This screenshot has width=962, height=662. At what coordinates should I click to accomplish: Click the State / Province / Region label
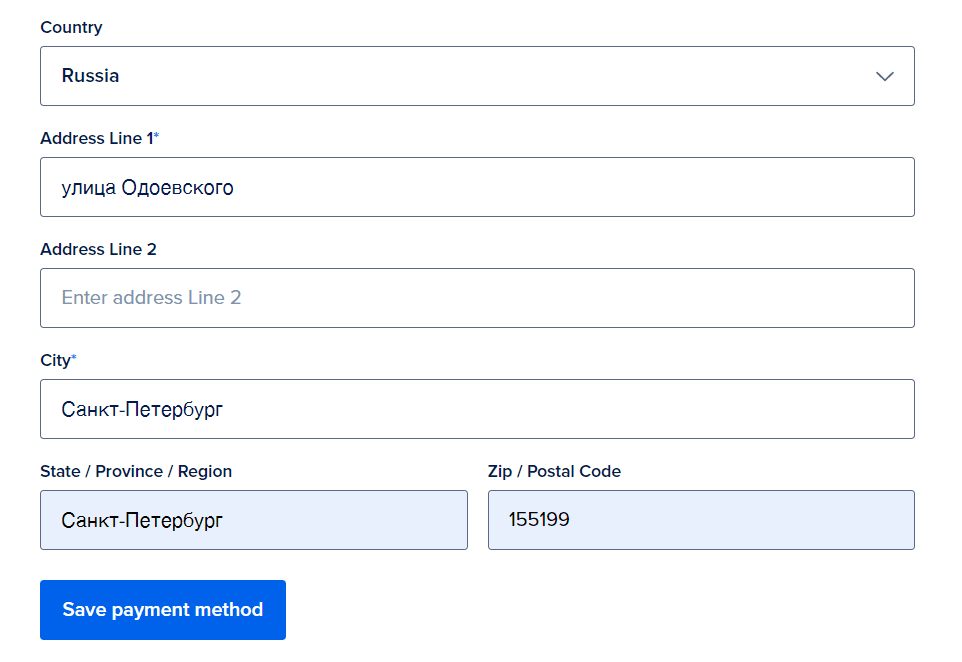(136, 471)
